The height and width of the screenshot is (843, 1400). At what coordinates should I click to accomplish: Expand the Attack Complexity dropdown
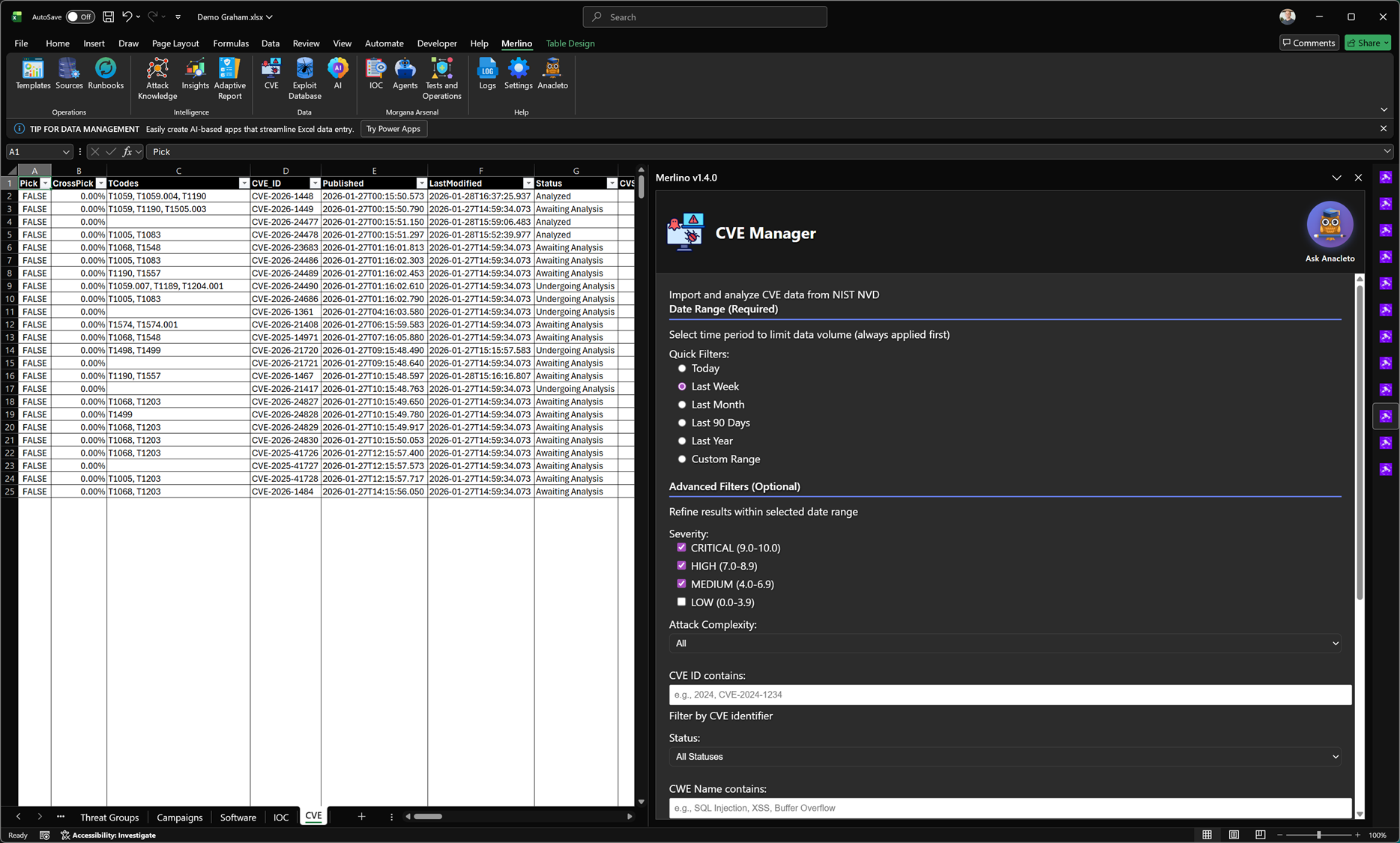[1004, 643]
